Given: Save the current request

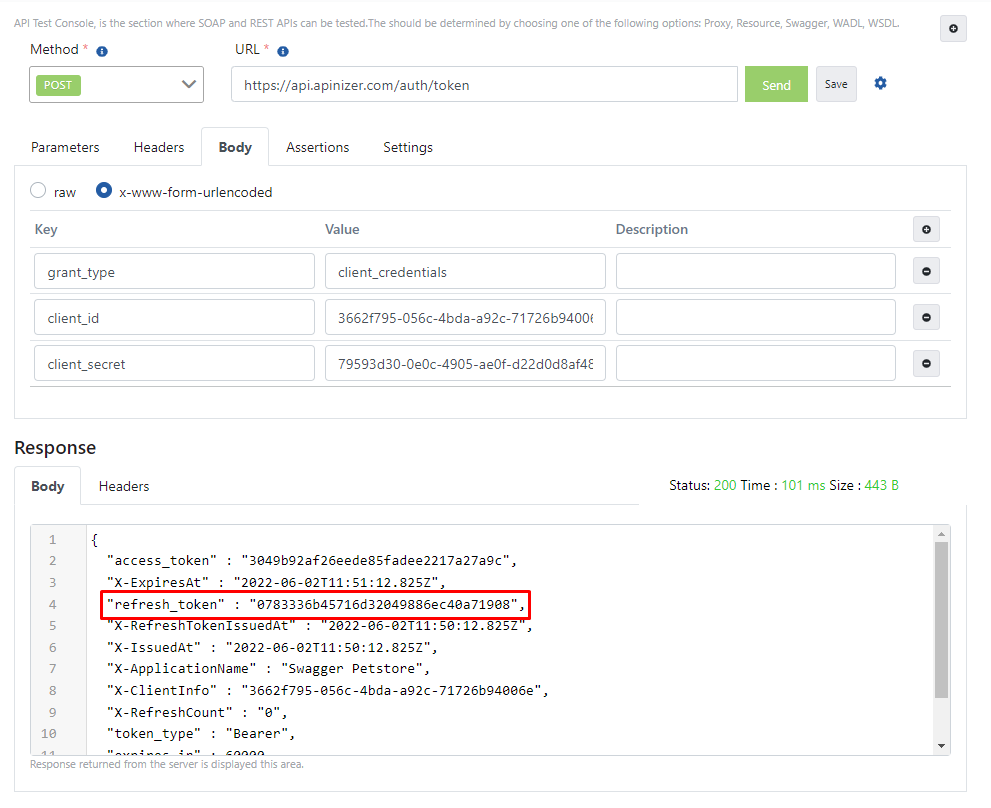Looking at the screenshot, I should click(x=836, y=85).
